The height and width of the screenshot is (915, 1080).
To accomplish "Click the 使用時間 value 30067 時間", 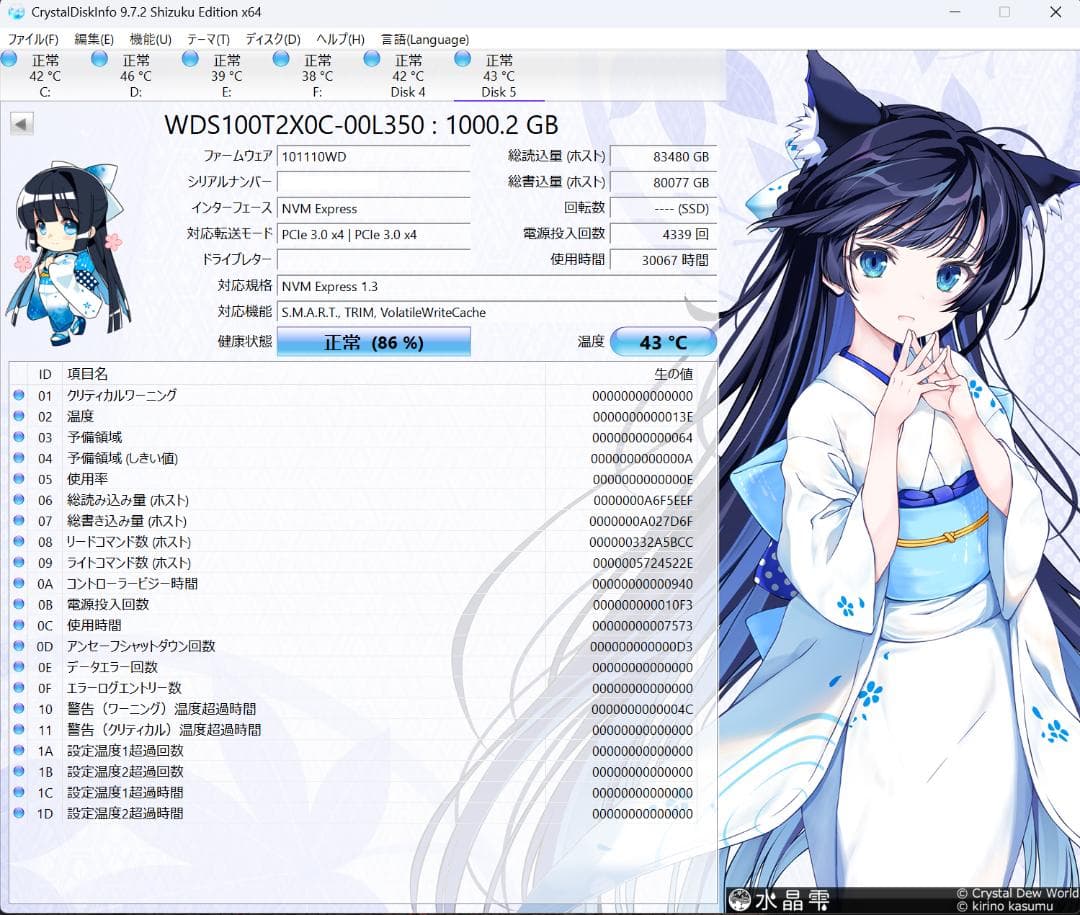I will [x=663, y=260].
